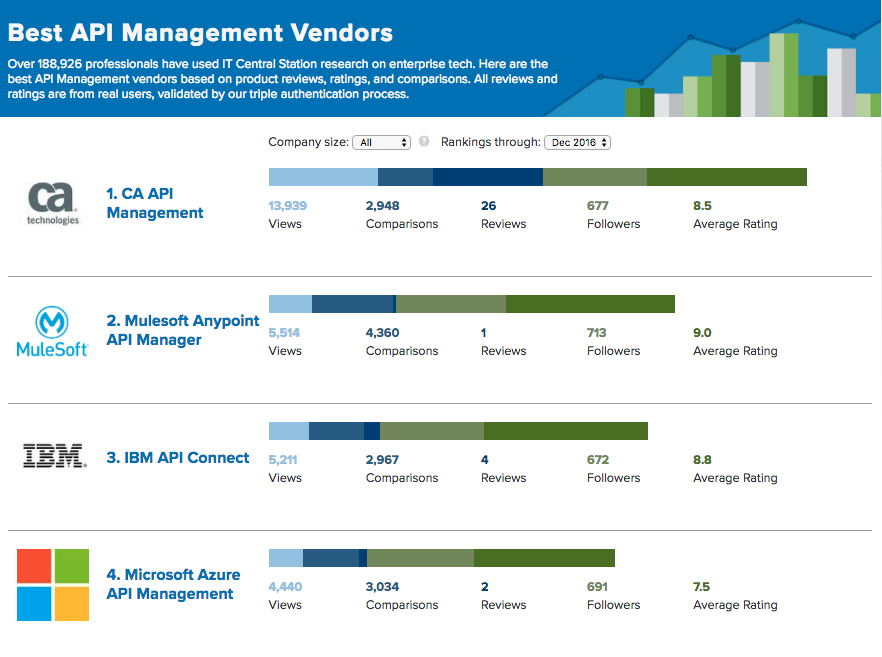Click Microsoft Azure's Comparisons bar segment
Screen dimensions: 882x657
330,558
